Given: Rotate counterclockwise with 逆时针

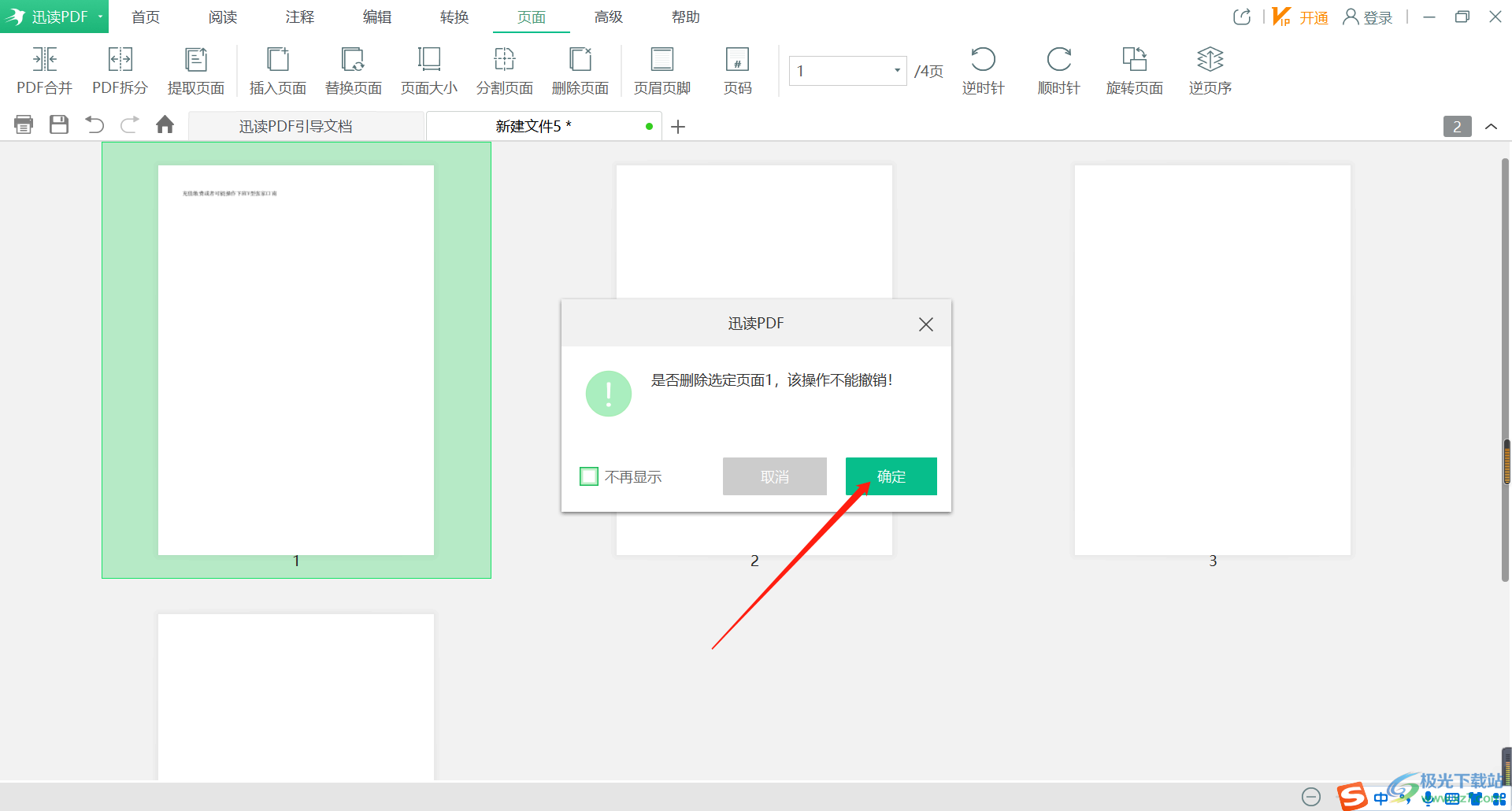Looking at the screenshot, I should tap(983, 71).
